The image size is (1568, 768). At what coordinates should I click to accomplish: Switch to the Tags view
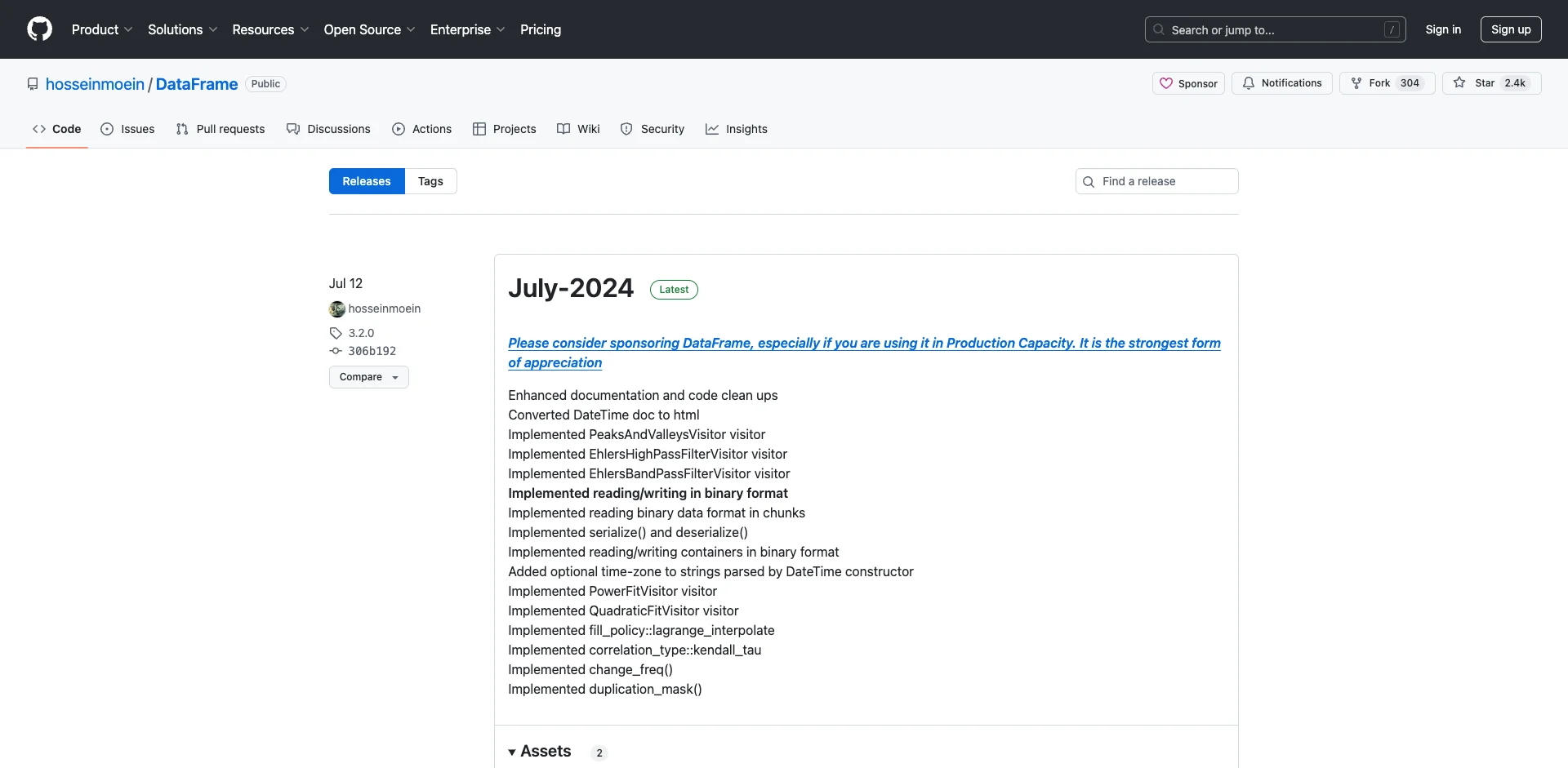[x=430, y=181]
